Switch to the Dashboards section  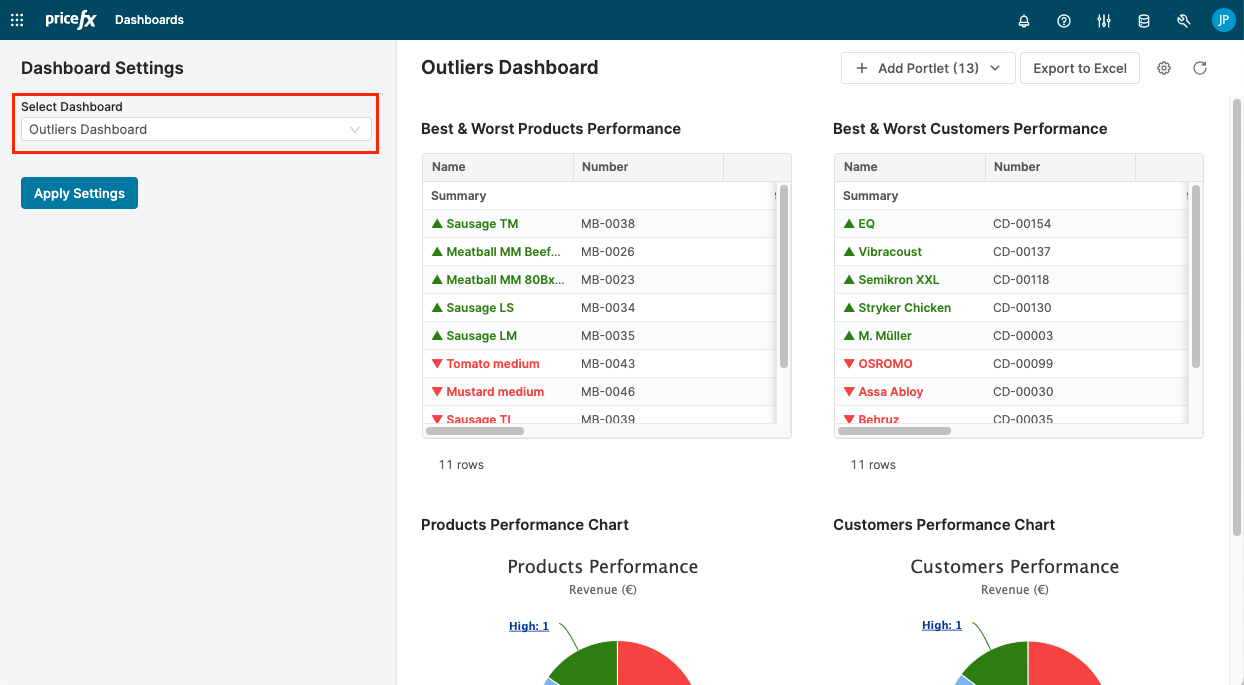[149, 19]
